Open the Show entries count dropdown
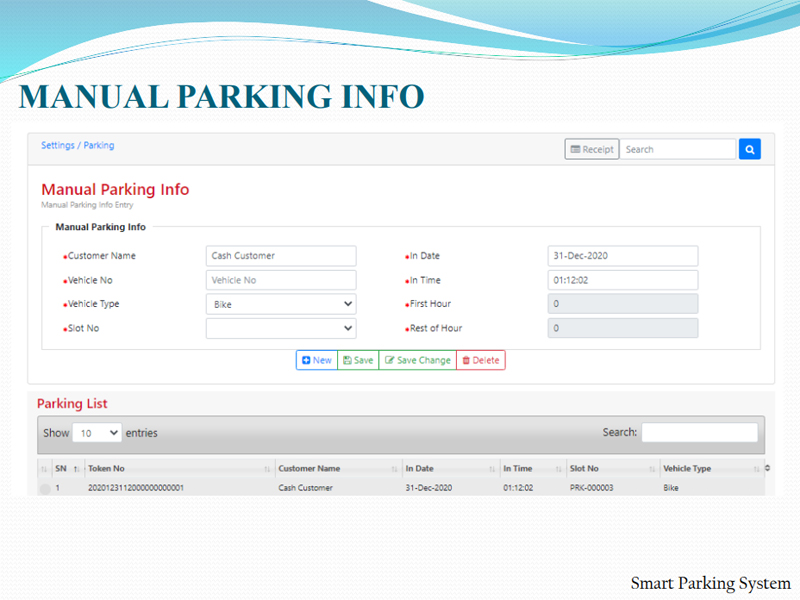This screenshot has height=600, width=800. coord(97,433)
